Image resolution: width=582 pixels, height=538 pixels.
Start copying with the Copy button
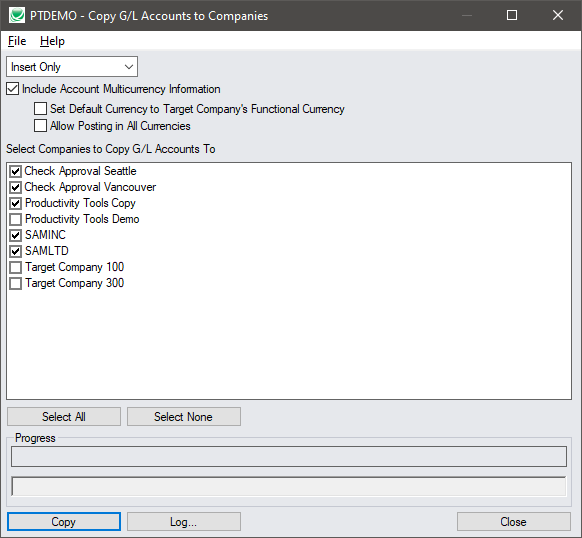tap(64, 522)
